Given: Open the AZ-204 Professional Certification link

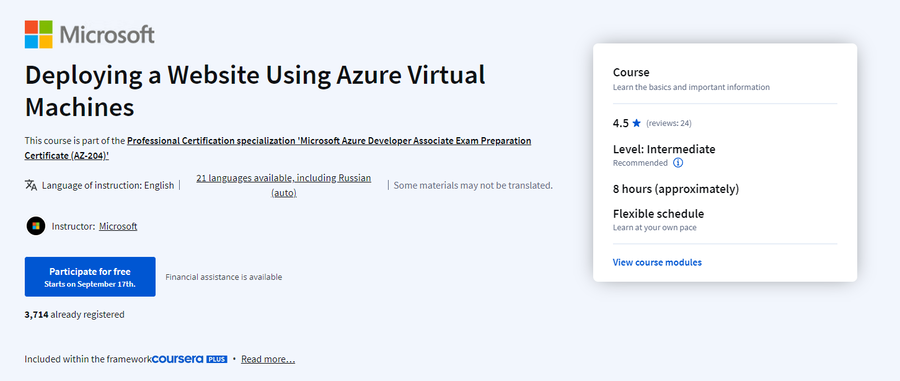Looking at the screenshot, I should click(278, 148).
